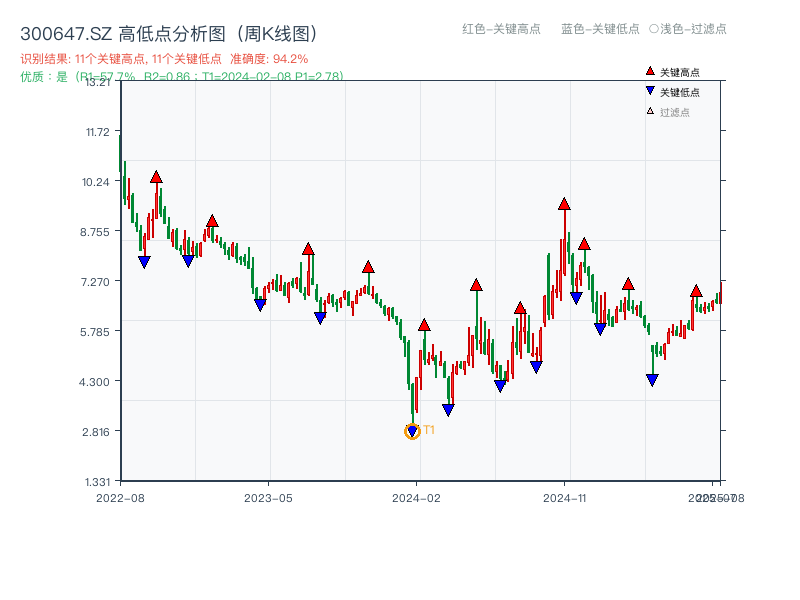Click the blue low marker near 3.5 after T1

tap(448, 410)
